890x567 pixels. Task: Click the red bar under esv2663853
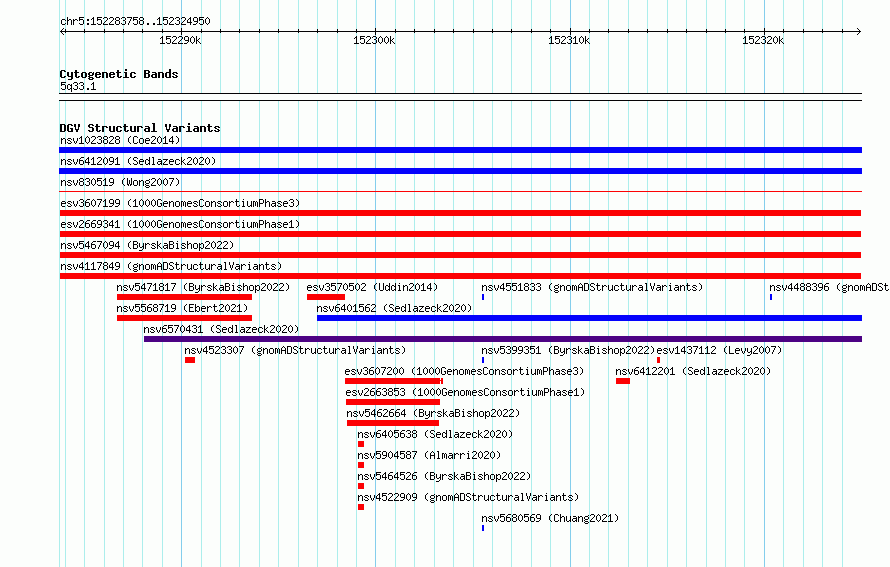(393, 402)
